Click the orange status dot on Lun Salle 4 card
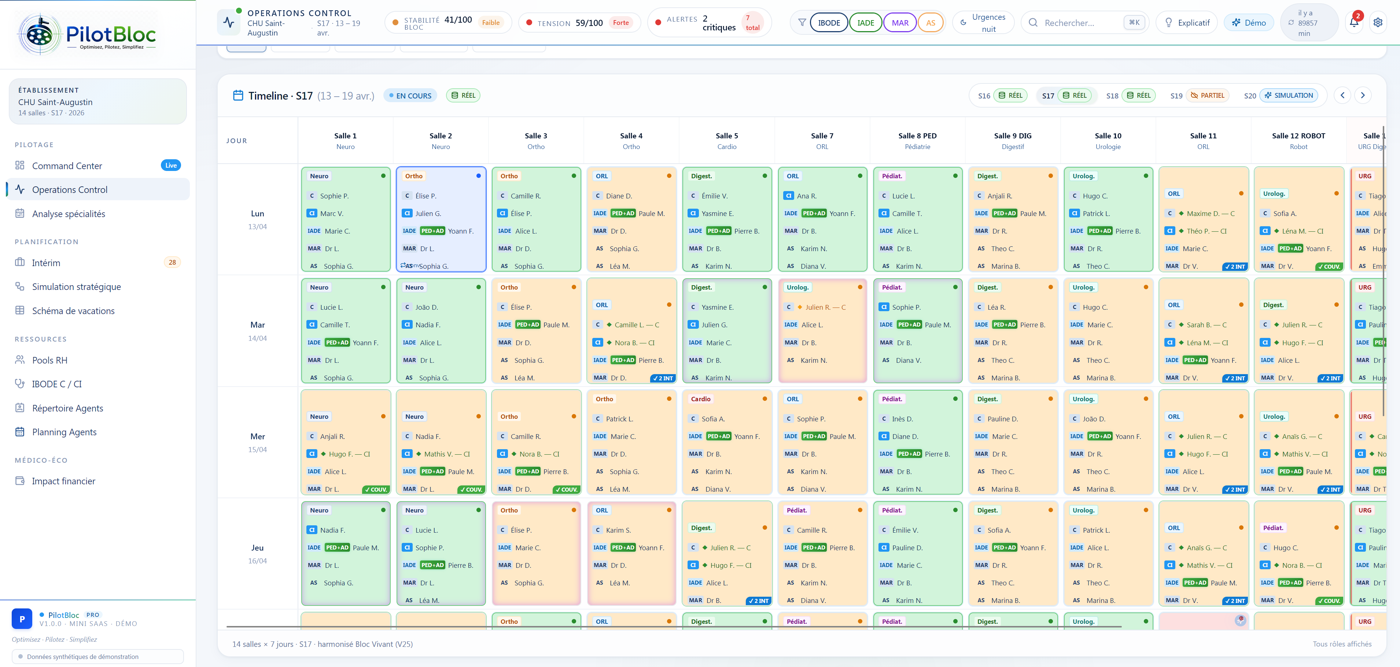Viewport: 1400px width, 667px height. [x=669, y=176]
